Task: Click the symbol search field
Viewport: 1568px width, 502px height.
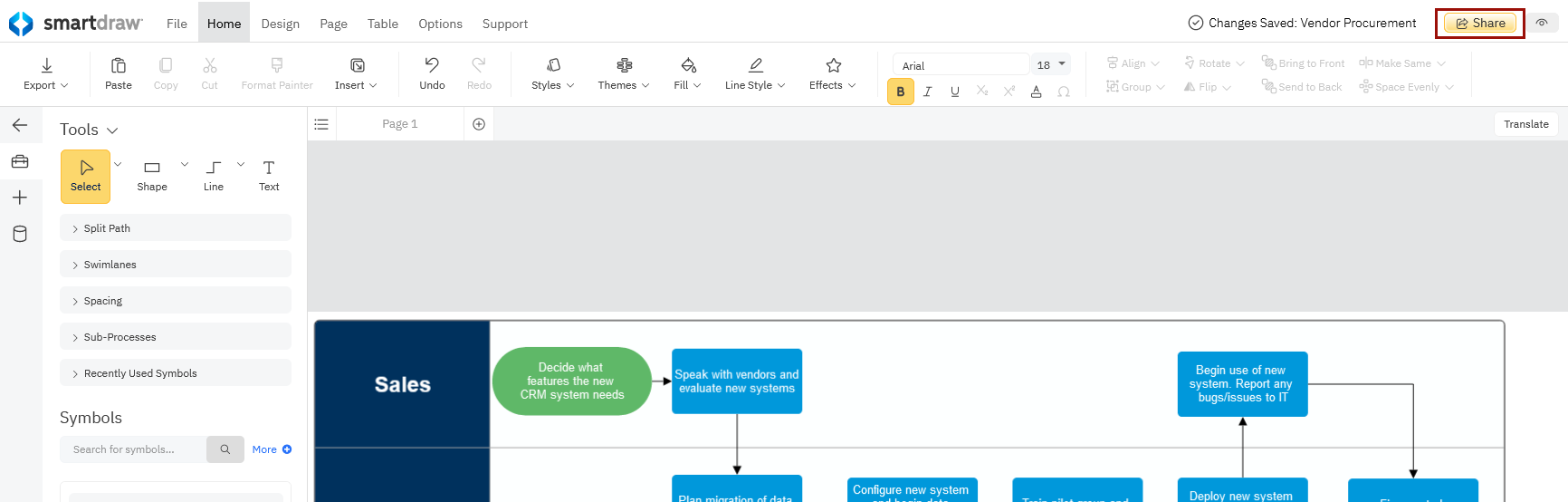Action: click(x=133, y=449)
